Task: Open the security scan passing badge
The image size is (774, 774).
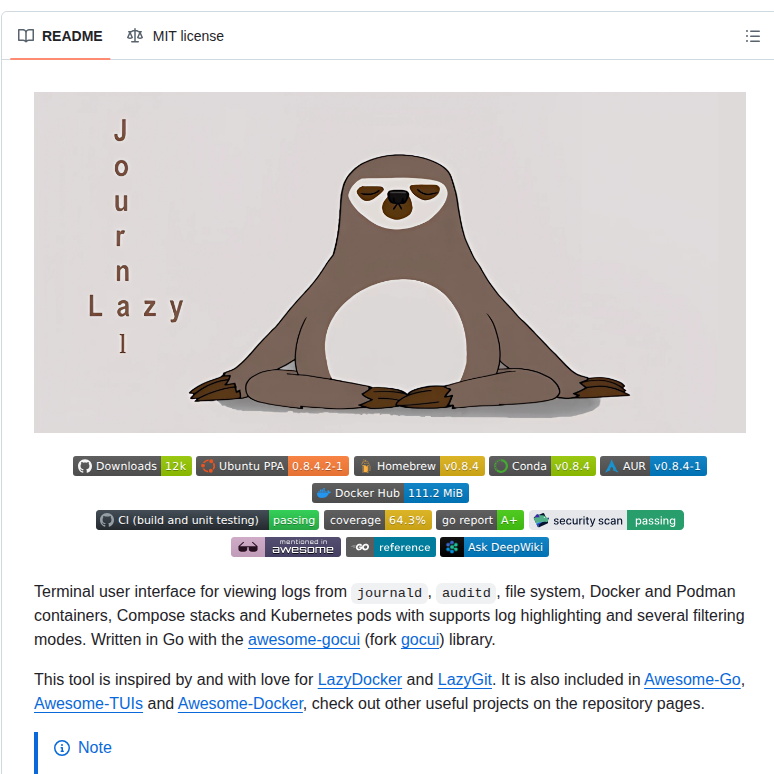Action: click(x=606, y=520)
